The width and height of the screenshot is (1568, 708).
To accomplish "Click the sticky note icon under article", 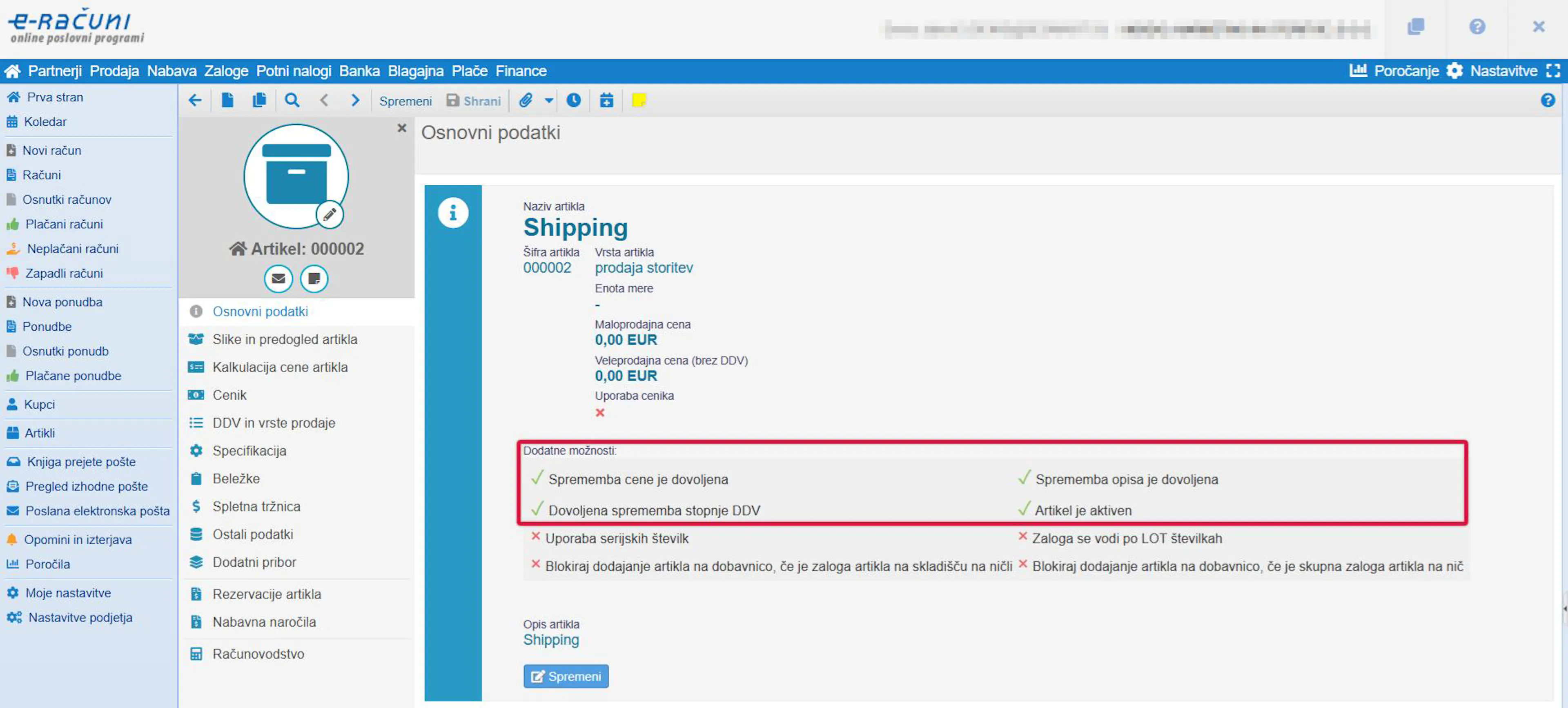I will (x=314, y=279).
